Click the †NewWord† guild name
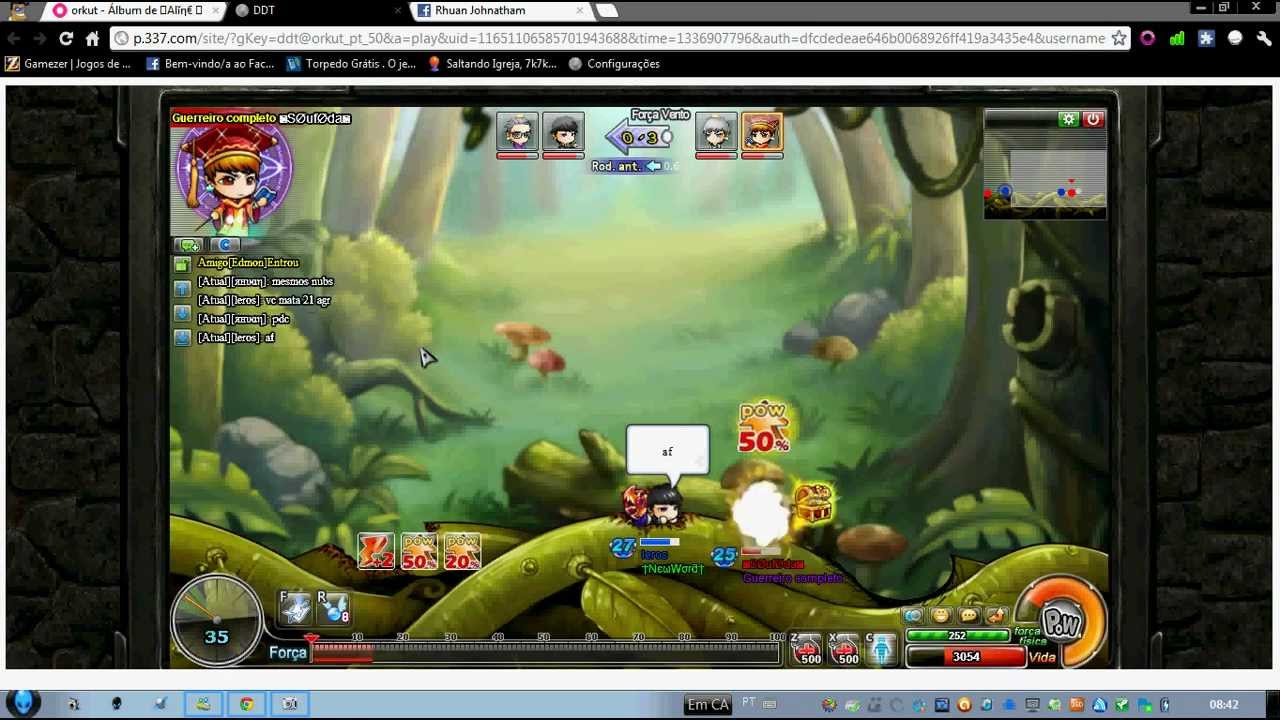 click(x=673, y=569)
